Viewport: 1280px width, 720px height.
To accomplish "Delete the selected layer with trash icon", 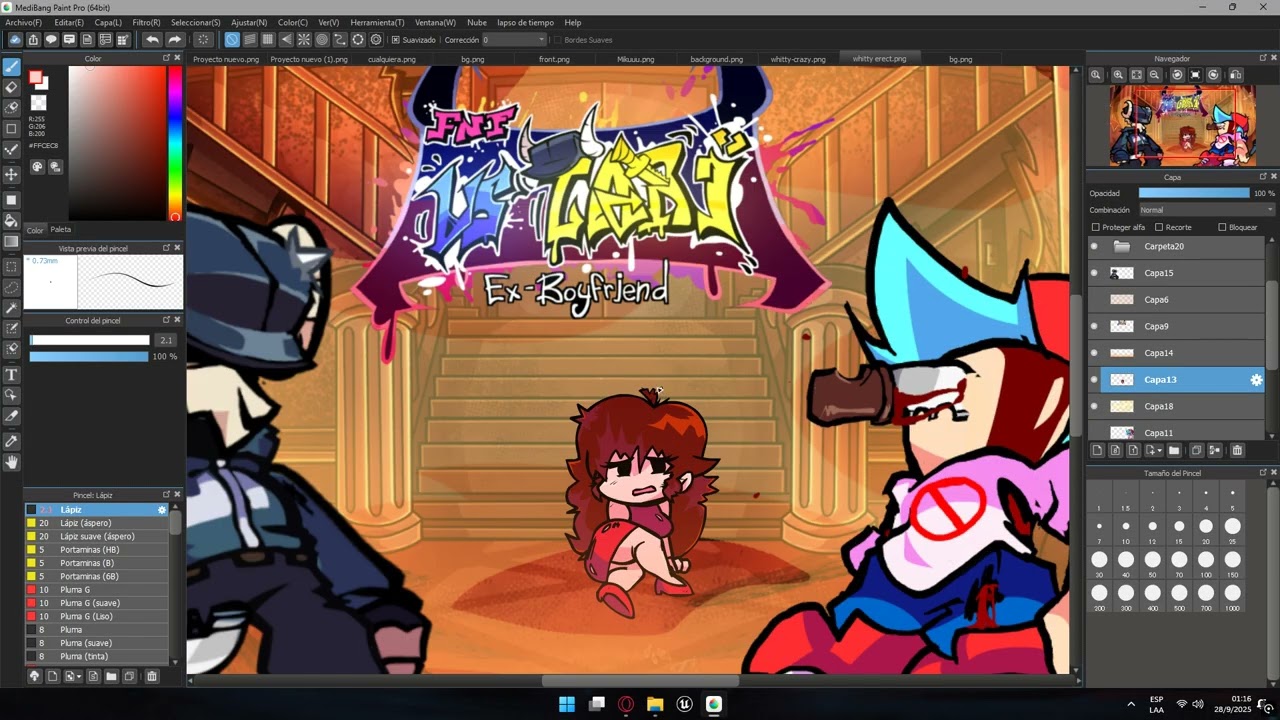I will point(1237,451).
